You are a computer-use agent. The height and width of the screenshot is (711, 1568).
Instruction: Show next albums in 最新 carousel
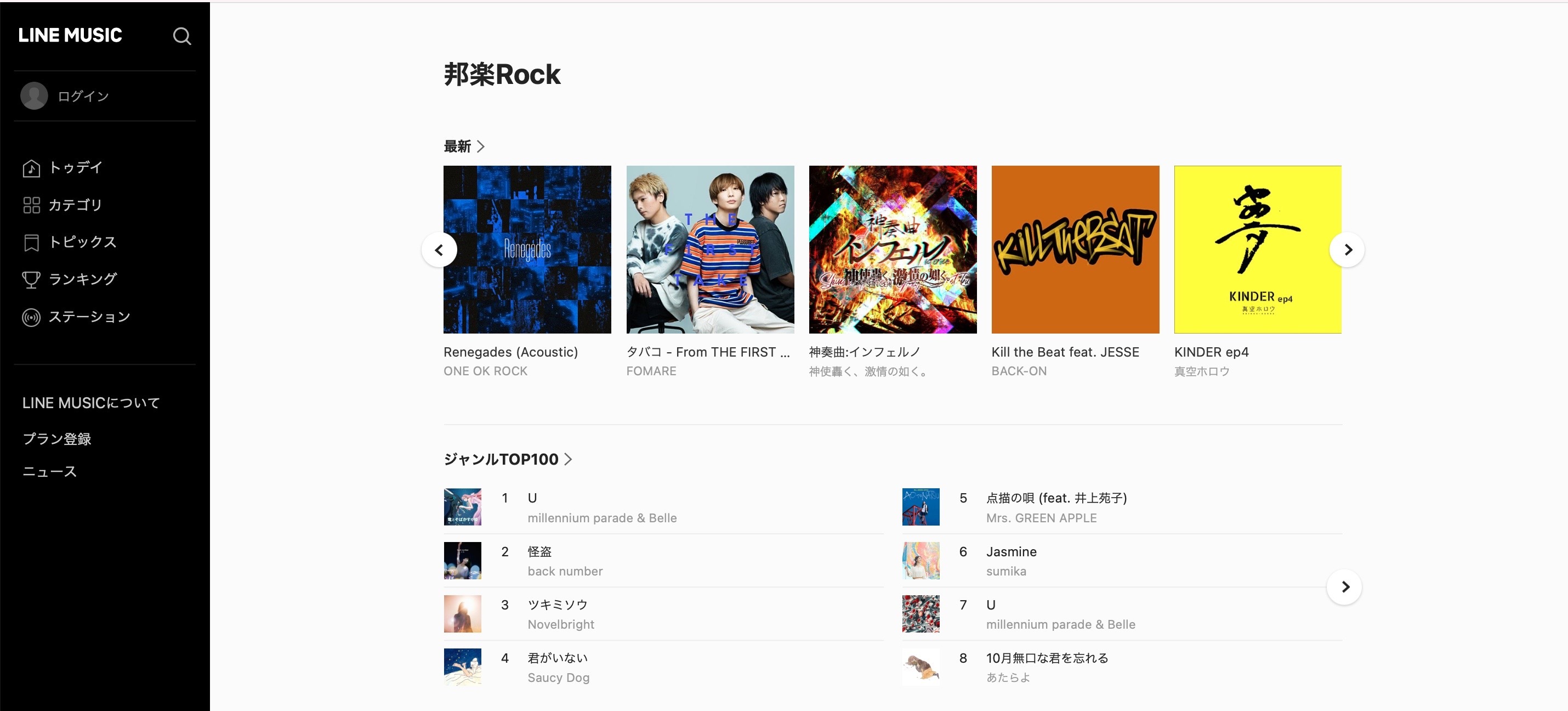click(x=1347, y=250)
